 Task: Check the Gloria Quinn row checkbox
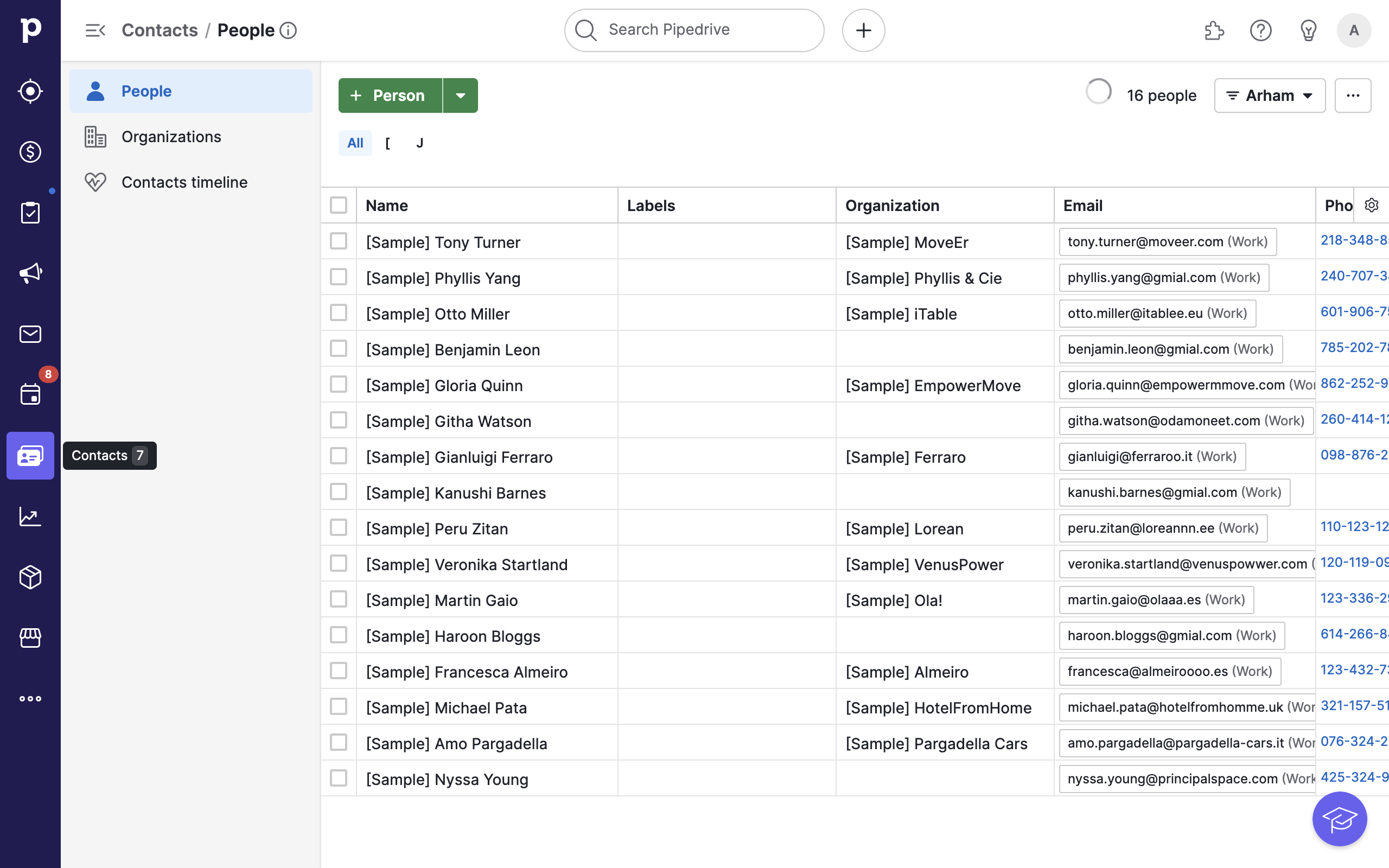click(339, 385)
